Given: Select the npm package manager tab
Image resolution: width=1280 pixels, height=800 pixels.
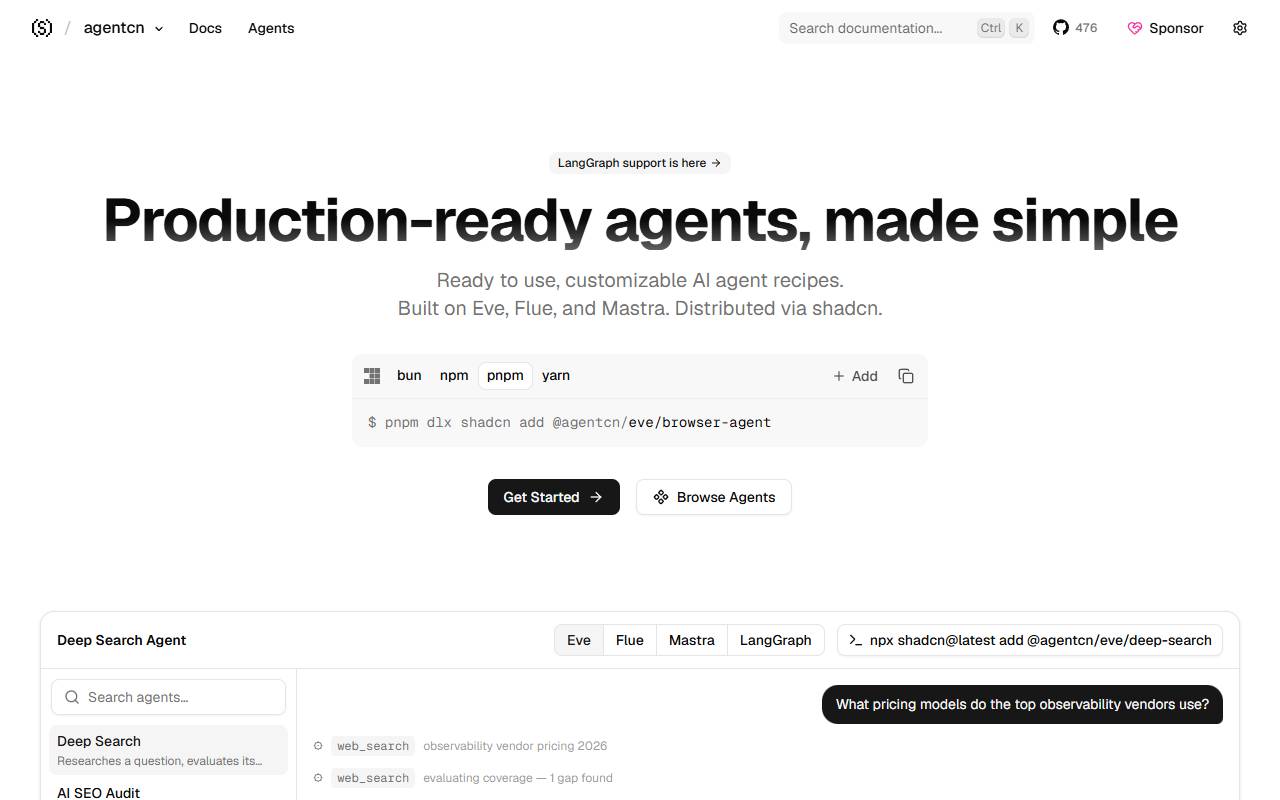Looking at the screenshot, I should click(x=454, y=375).
